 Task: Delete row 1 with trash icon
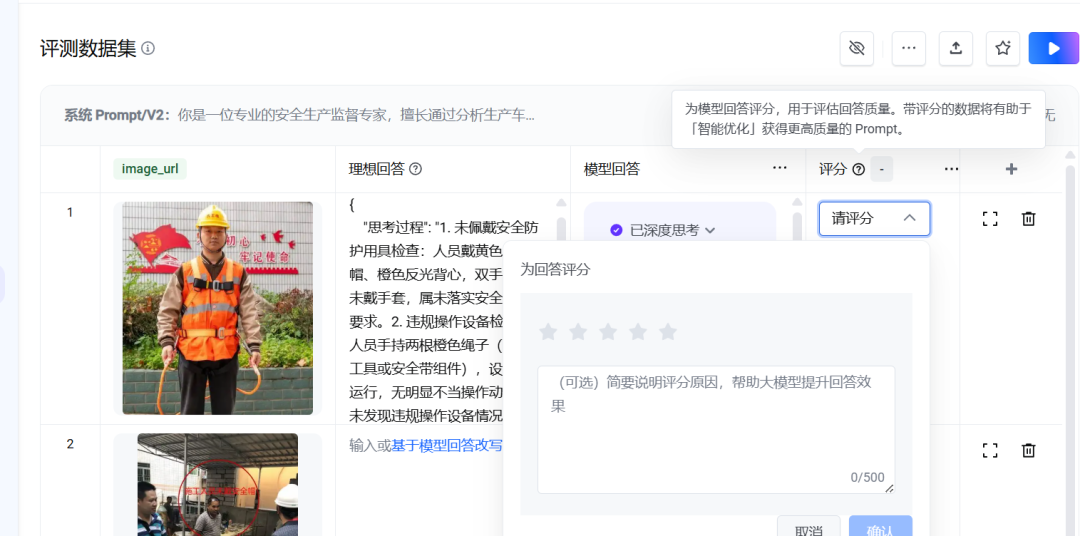(x=1028, y=219)
